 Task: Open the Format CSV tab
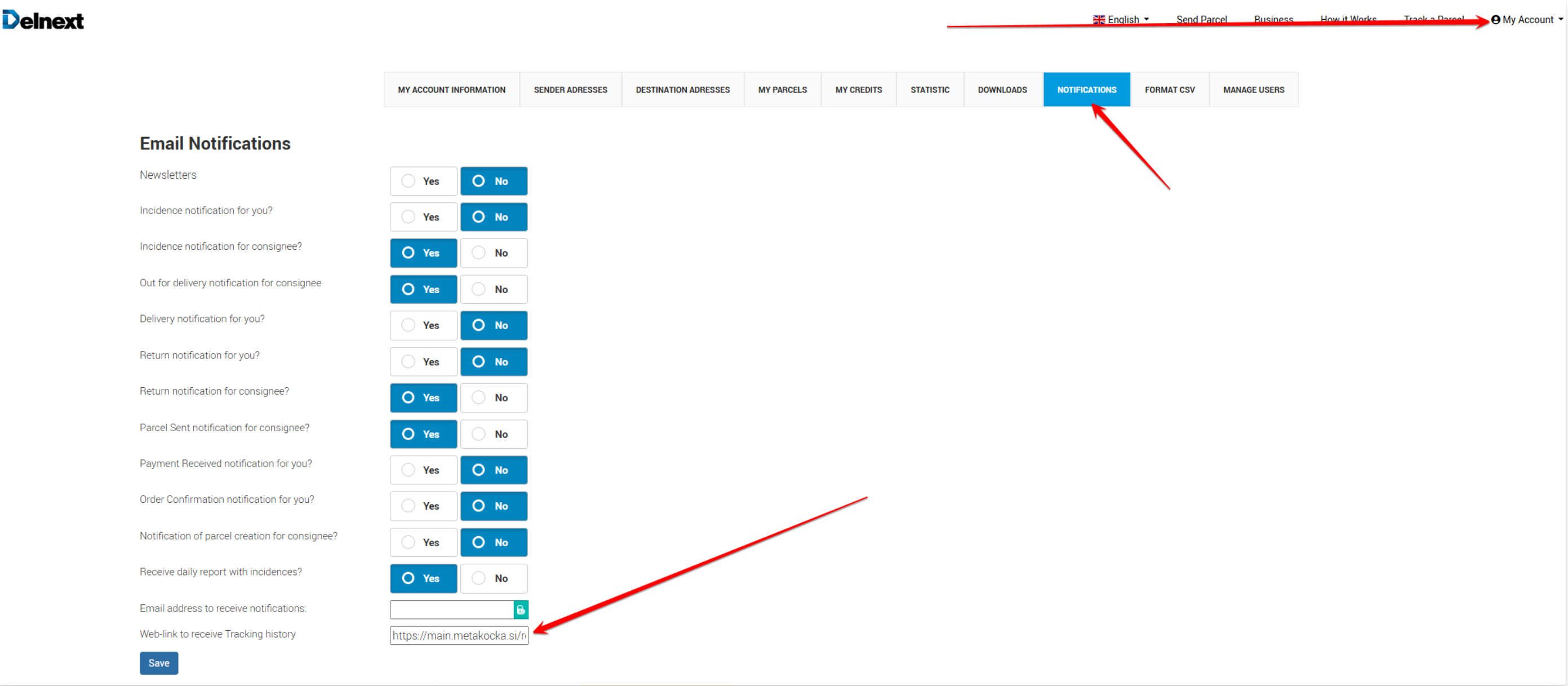[x=1169, y=90]
